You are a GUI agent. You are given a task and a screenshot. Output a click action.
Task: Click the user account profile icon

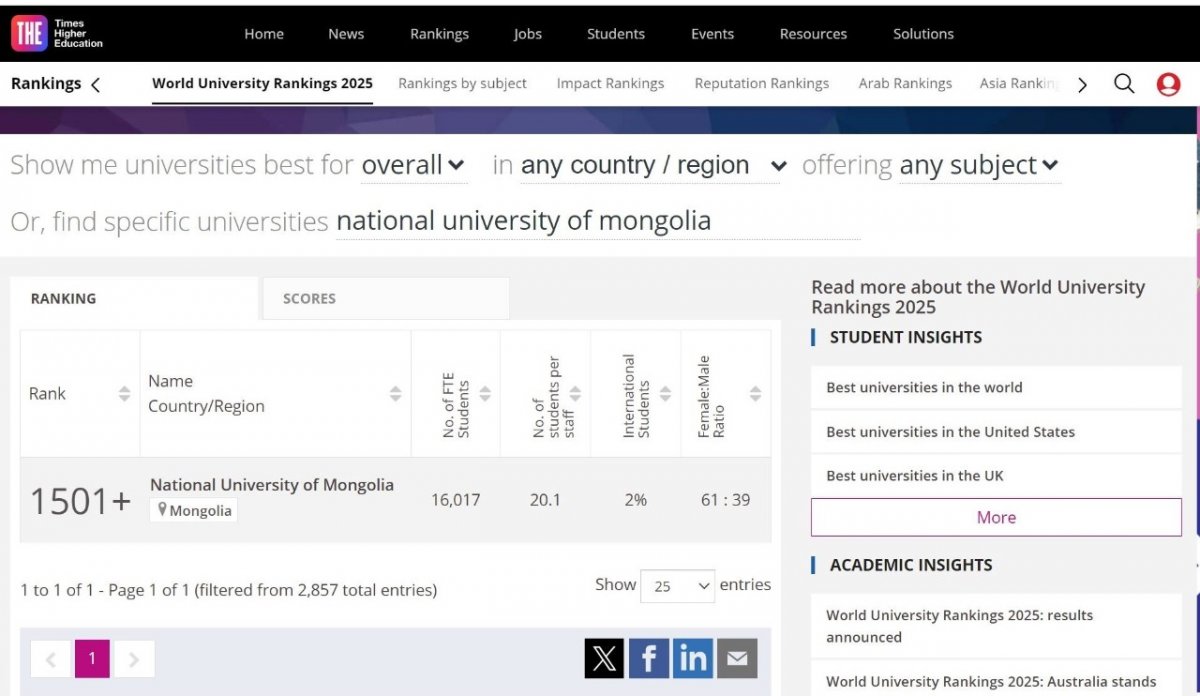coord(1168,84)
